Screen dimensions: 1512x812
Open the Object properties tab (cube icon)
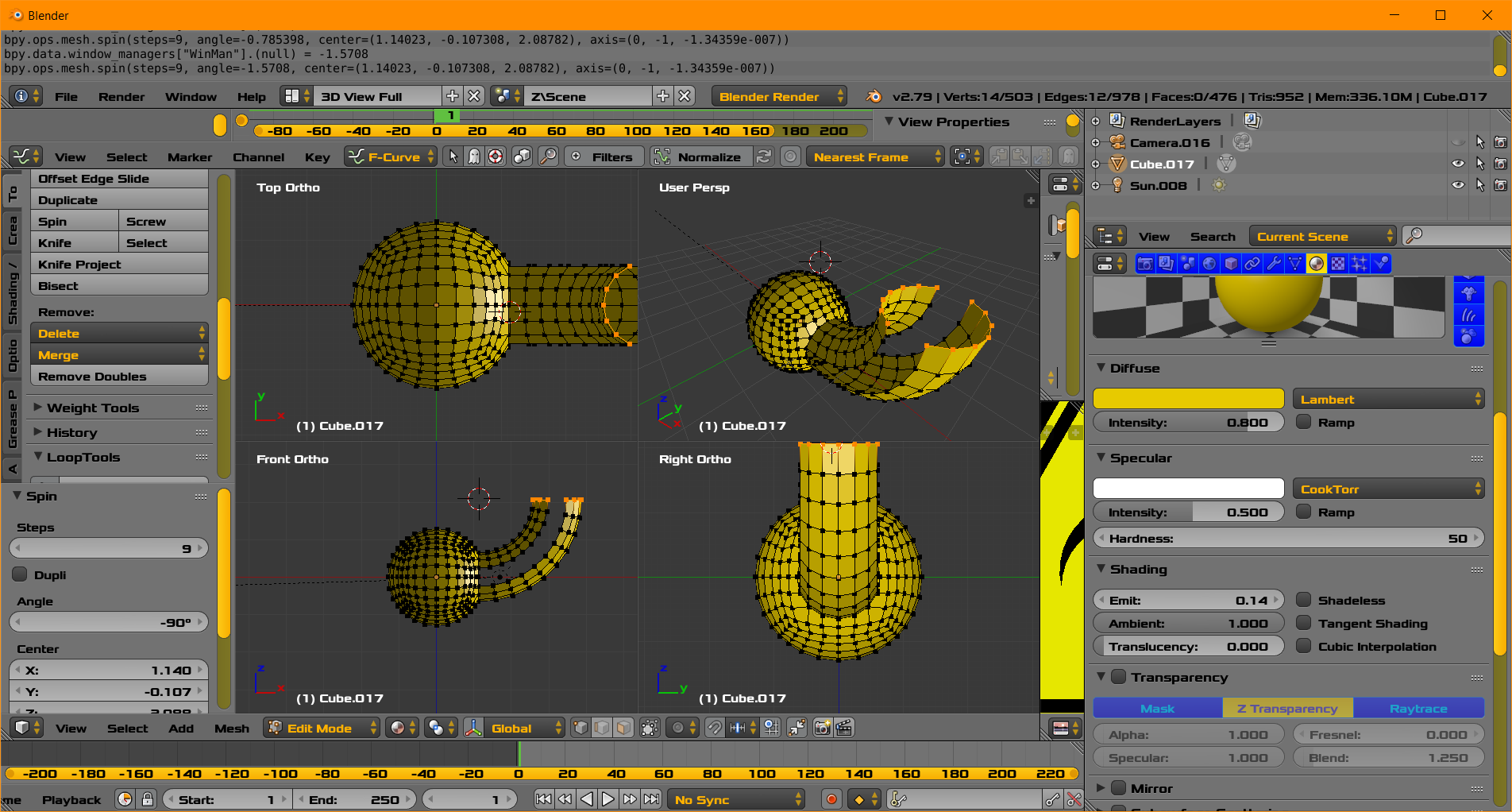pyautogui.click(x=1231, y=264)
